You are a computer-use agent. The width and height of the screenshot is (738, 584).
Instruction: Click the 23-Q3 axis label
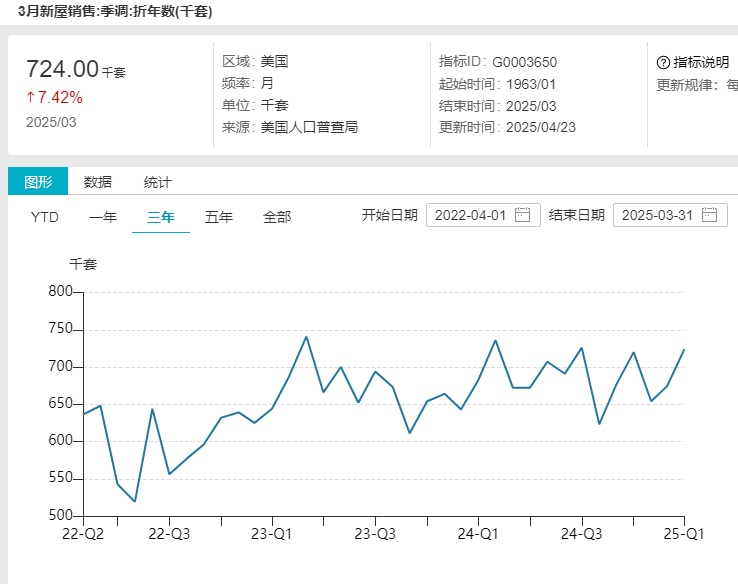[x=375, y=534]
